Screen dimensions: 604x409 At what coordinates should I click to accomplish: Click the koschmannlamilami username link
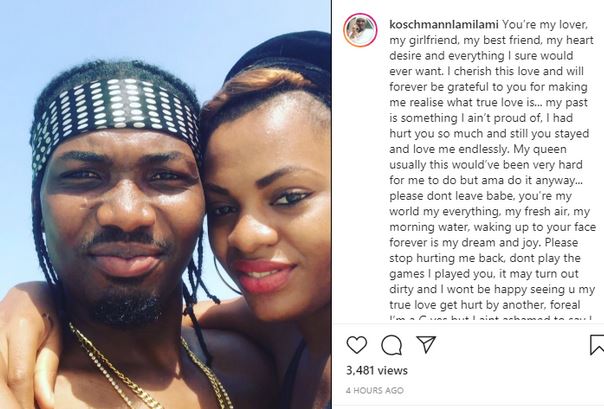[444, 25]
